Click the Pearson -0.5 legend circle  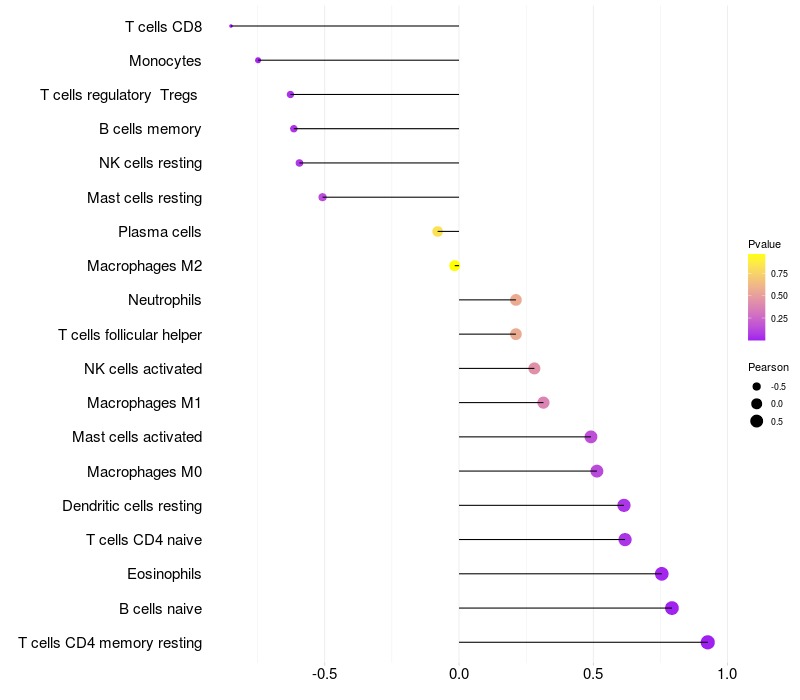tap(757, 386)
